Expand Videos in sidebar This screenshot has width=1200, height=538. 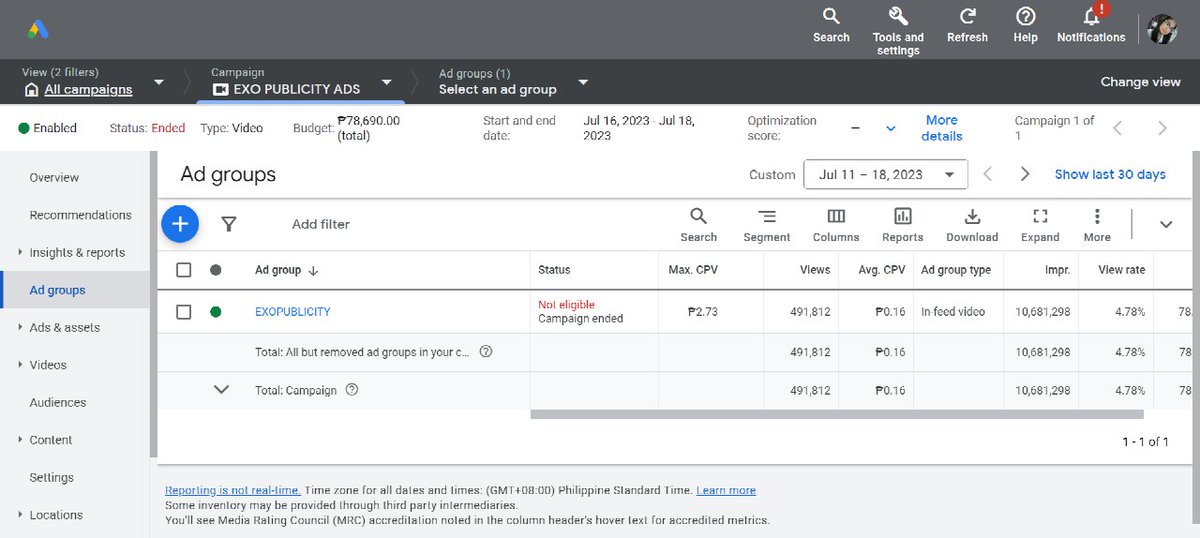click(x=20, y=365)
